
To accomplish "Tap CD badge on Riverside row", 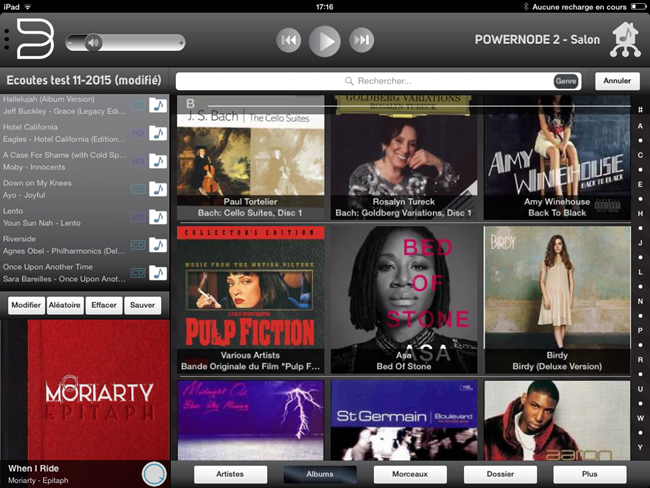I will (138, 245).
